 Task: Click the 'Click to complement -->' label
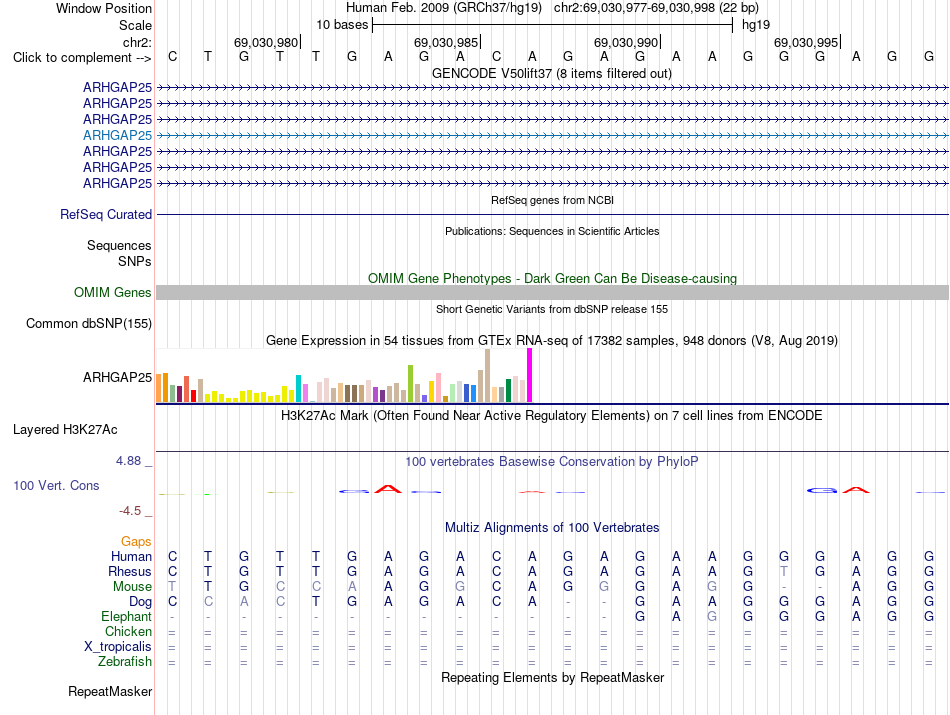coord(82,58)
